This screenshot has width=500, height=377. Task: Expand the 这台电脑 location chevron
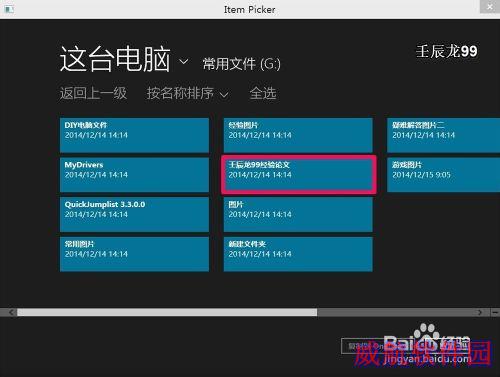pyautogui.click(x=184, y=62)
